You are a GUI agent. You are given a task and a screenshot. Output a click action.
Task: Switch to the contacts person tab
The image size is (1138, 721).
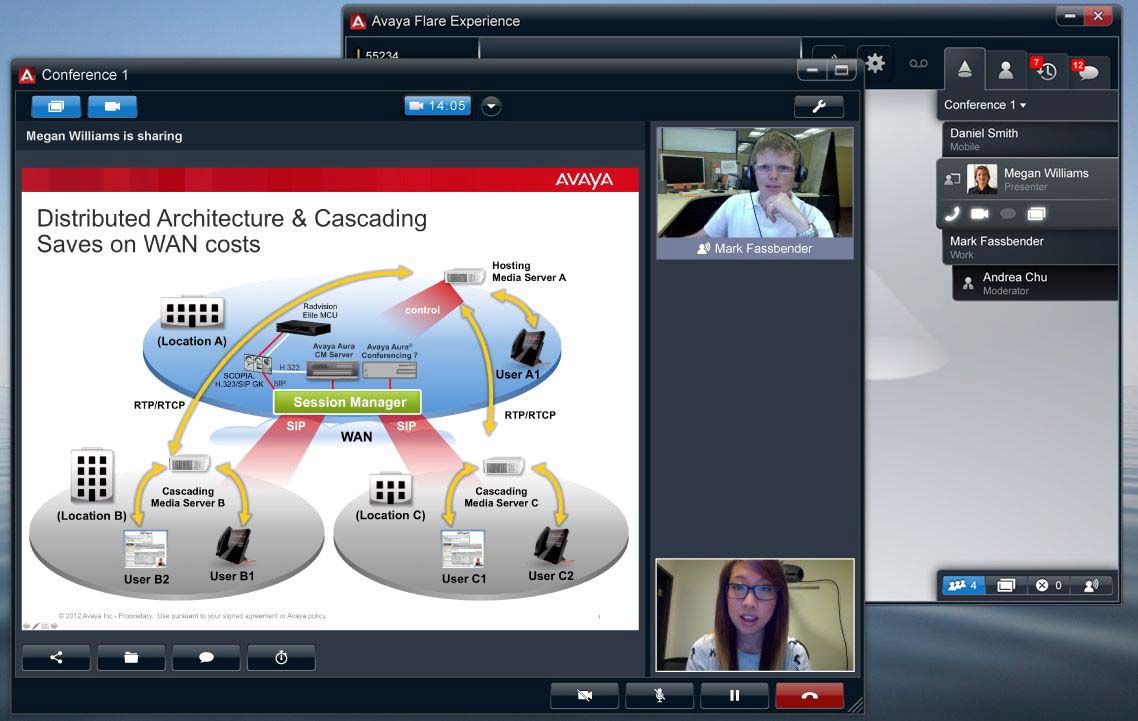[1006, 70]
